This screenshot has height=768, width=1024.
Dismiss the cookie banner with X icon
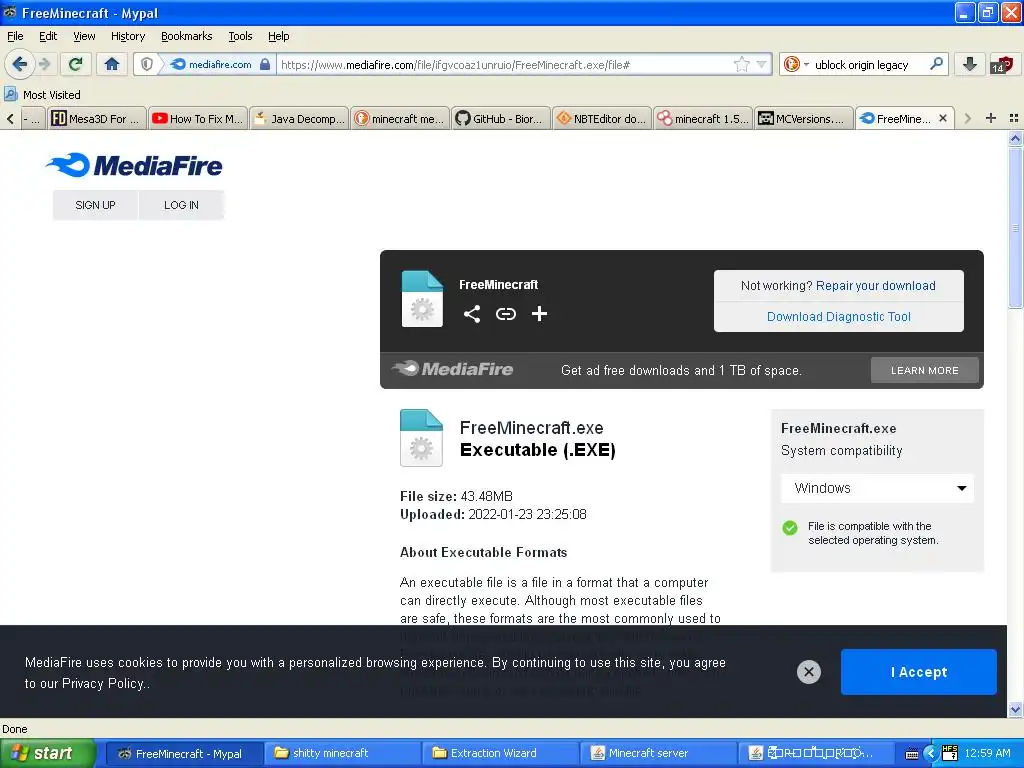[808, 671]
